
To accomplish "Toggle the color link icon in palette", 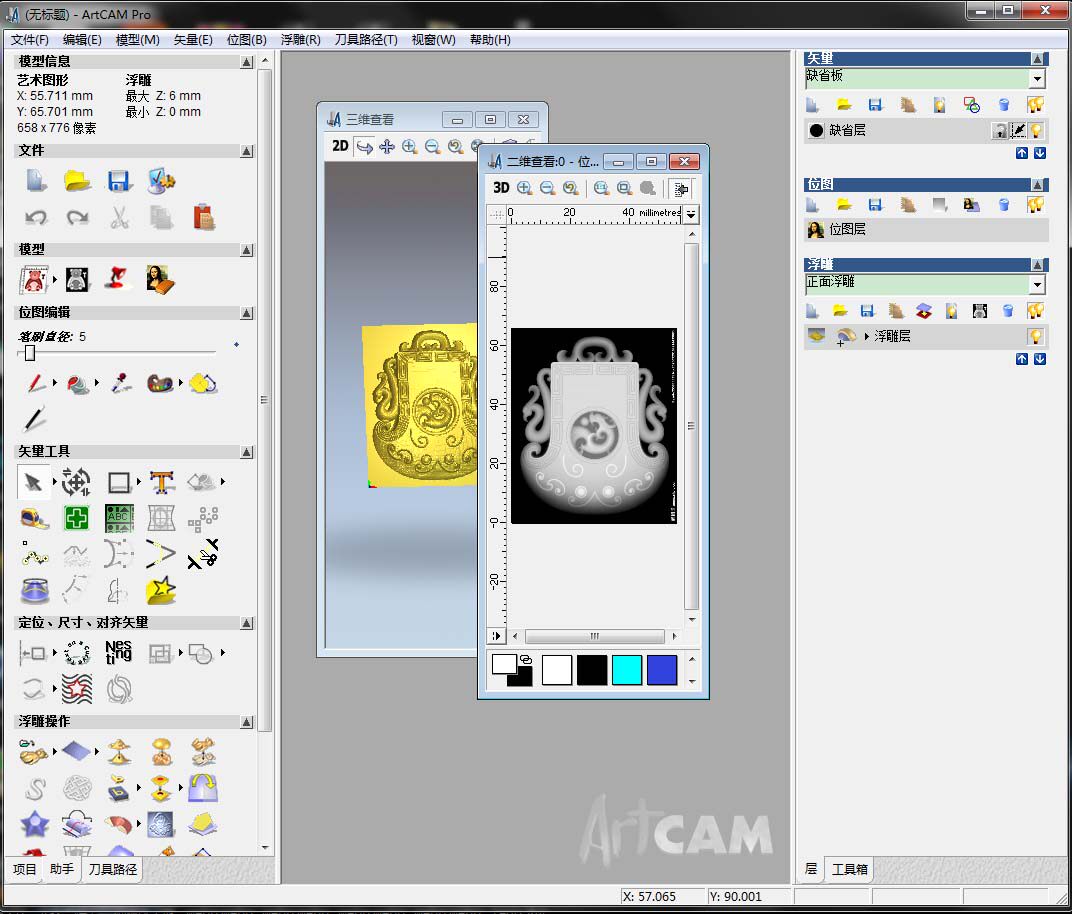I will [x=525, y=659].
